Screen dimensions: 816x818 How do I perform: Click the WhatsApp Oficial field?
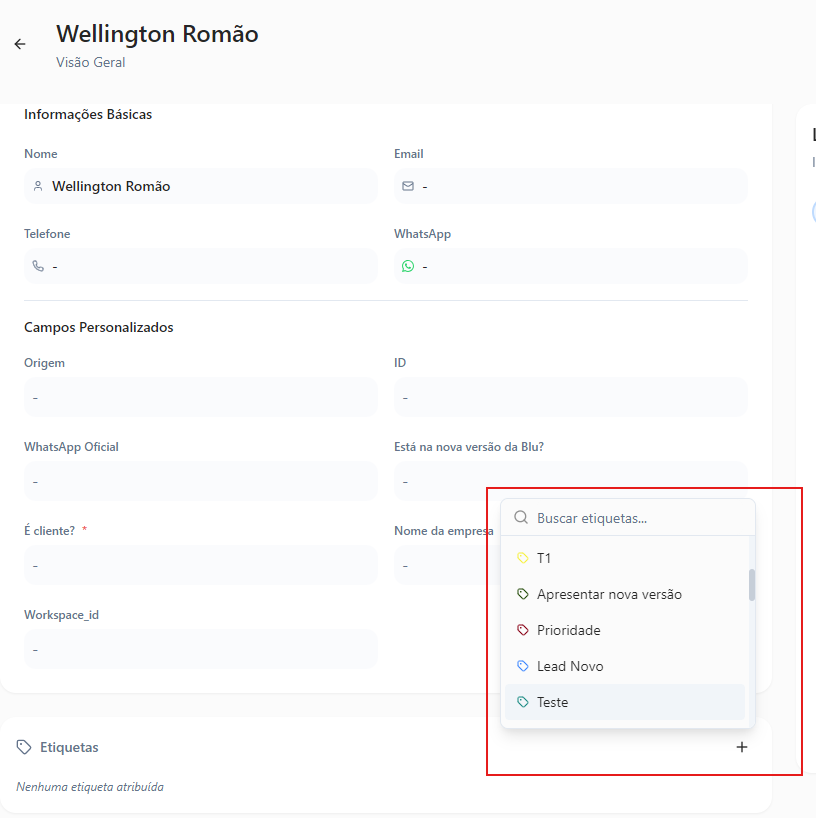(200, 481)
